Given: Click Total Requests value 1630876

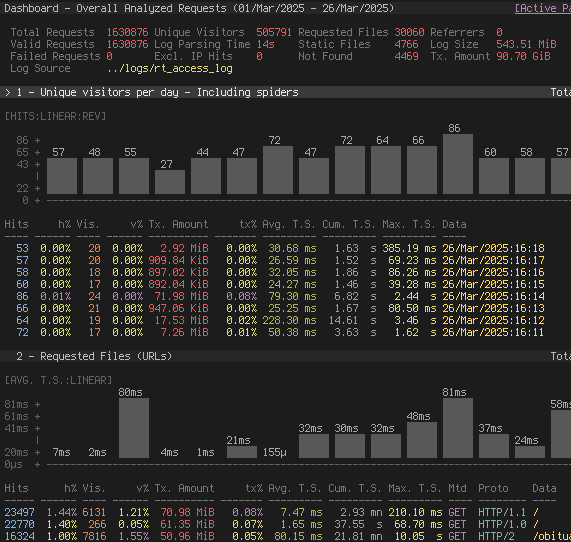Looking at the screenshot, I should point(127,32).
